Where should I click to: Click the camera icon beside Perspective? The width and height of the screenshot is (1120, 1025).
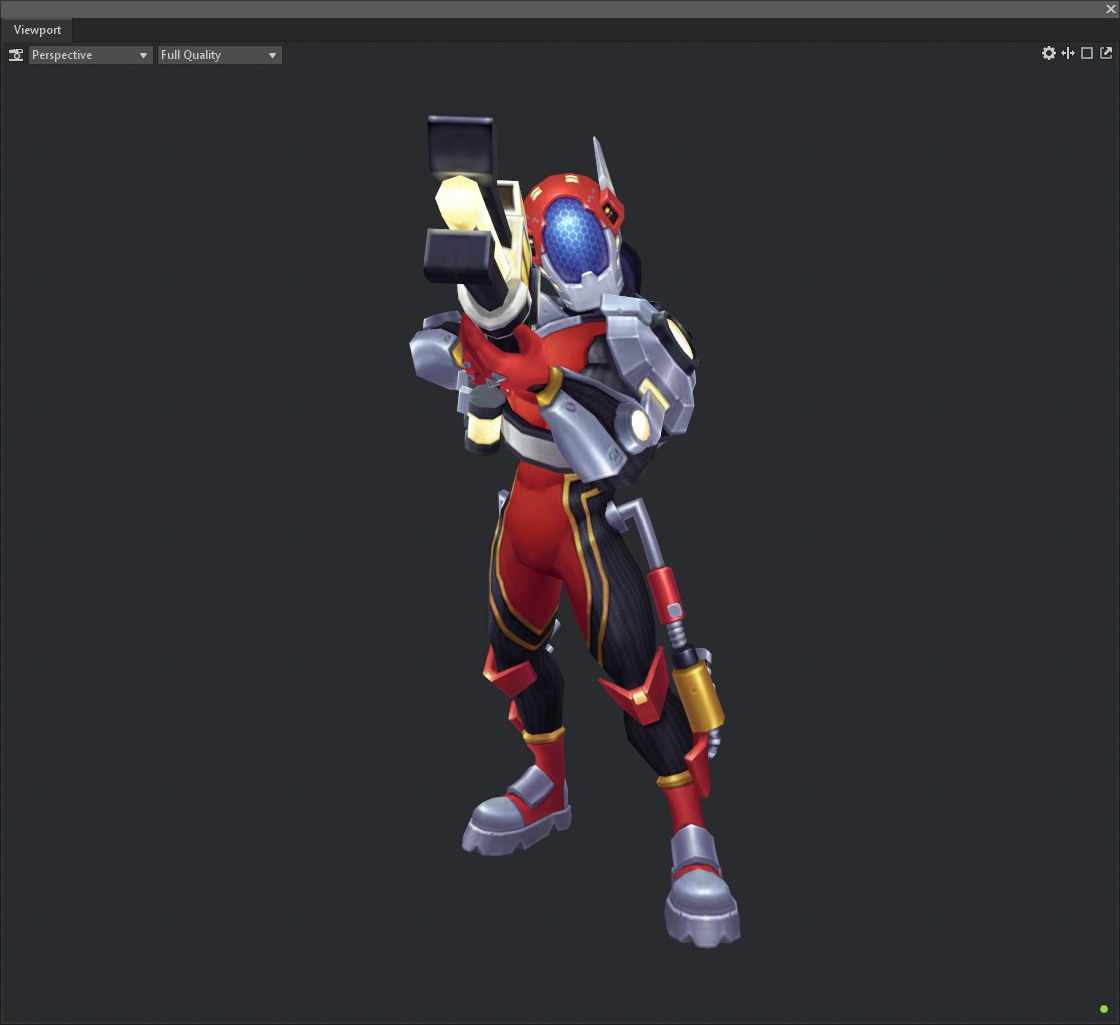[x=16, y=55]
